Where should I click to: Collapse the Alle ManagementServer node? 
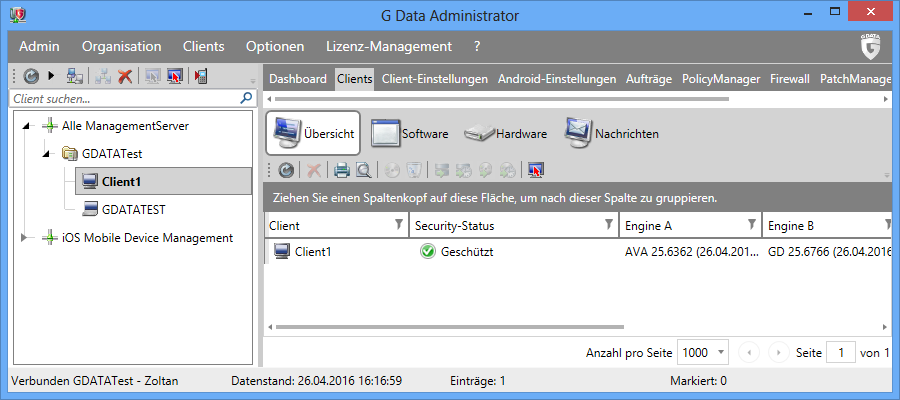25,126
